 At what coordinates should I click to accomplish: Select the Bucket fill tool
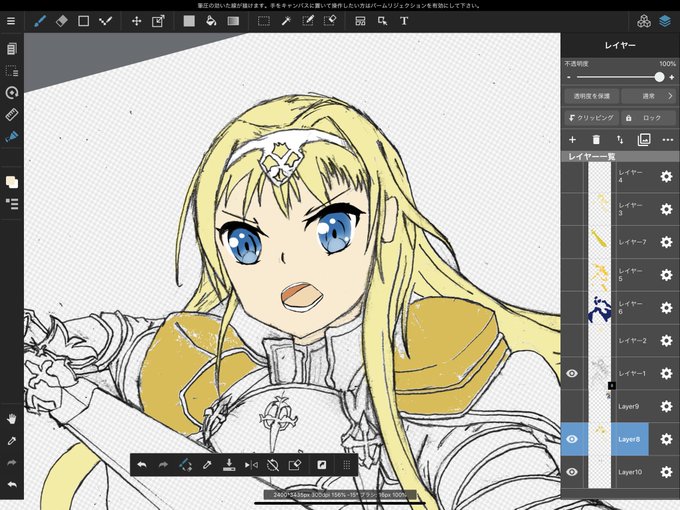point(211,21)
